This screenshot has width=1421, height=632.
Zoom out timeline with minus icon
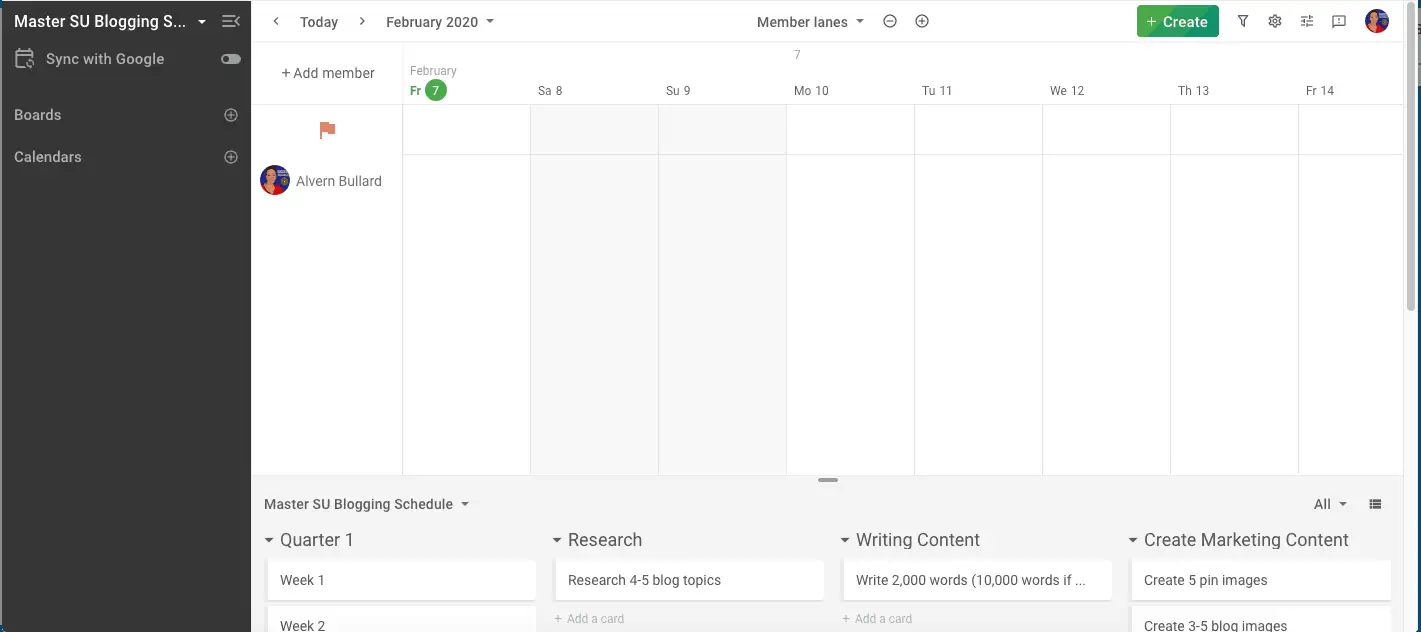tap(890, 21)
